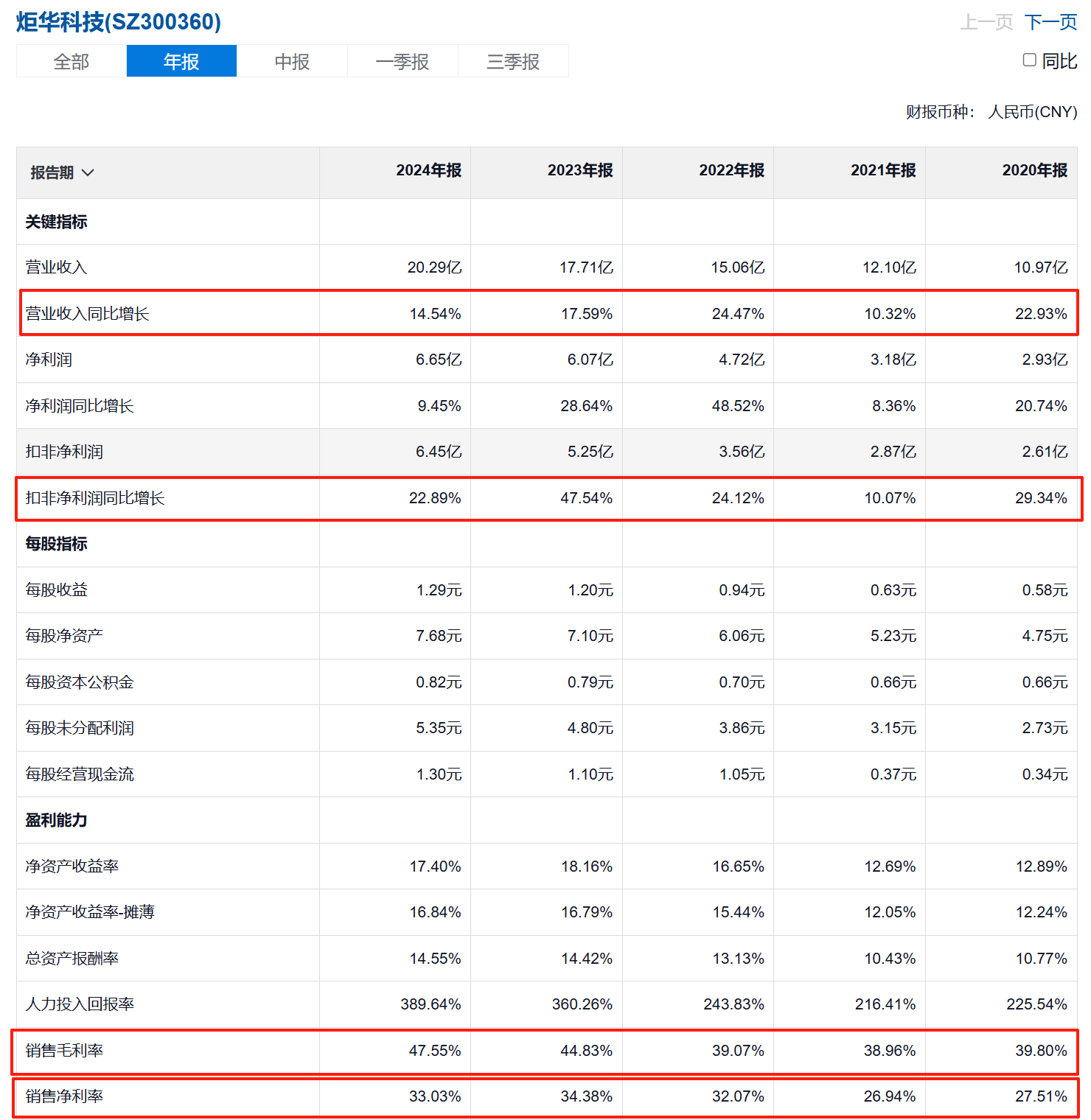
Task: Click the 每股经营现金流 row label
Action: (x=80, y=774)
